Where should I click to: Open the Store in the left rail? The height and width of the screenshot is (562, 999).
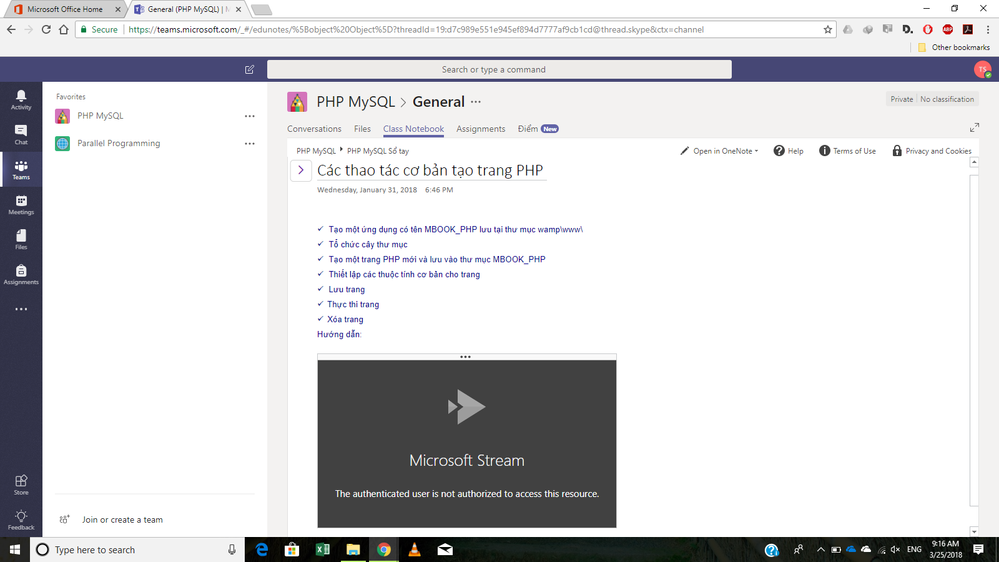21,484
